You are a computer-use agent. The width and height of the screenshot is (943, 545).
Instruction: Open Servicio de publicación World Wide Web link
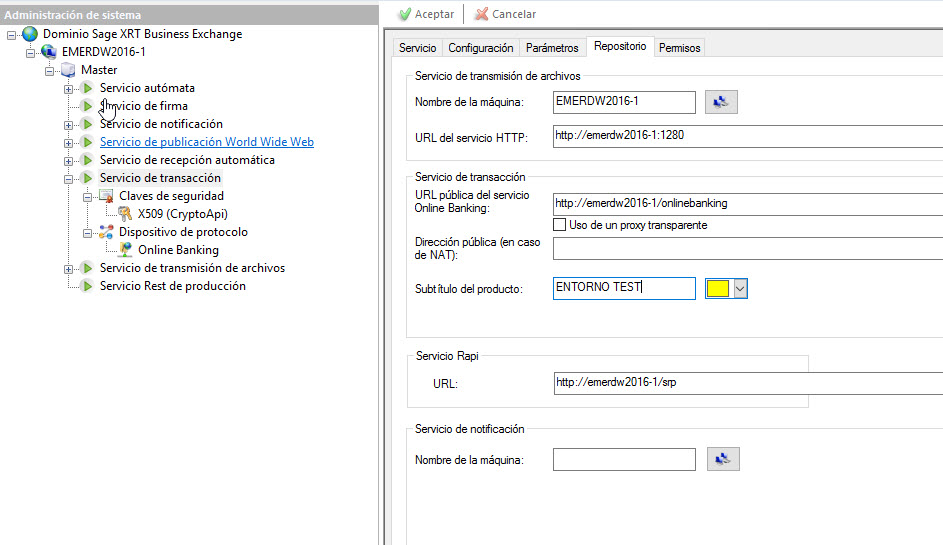point(206,142)
